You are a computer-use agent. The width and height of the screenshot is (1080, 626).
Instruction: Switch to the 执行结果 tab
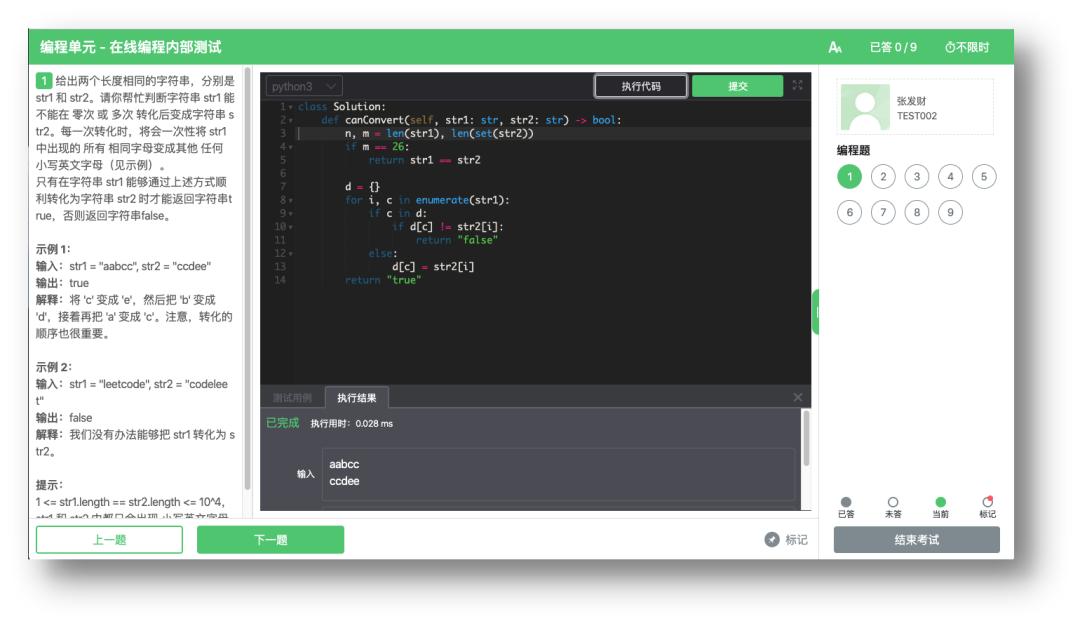coord(357,398)
